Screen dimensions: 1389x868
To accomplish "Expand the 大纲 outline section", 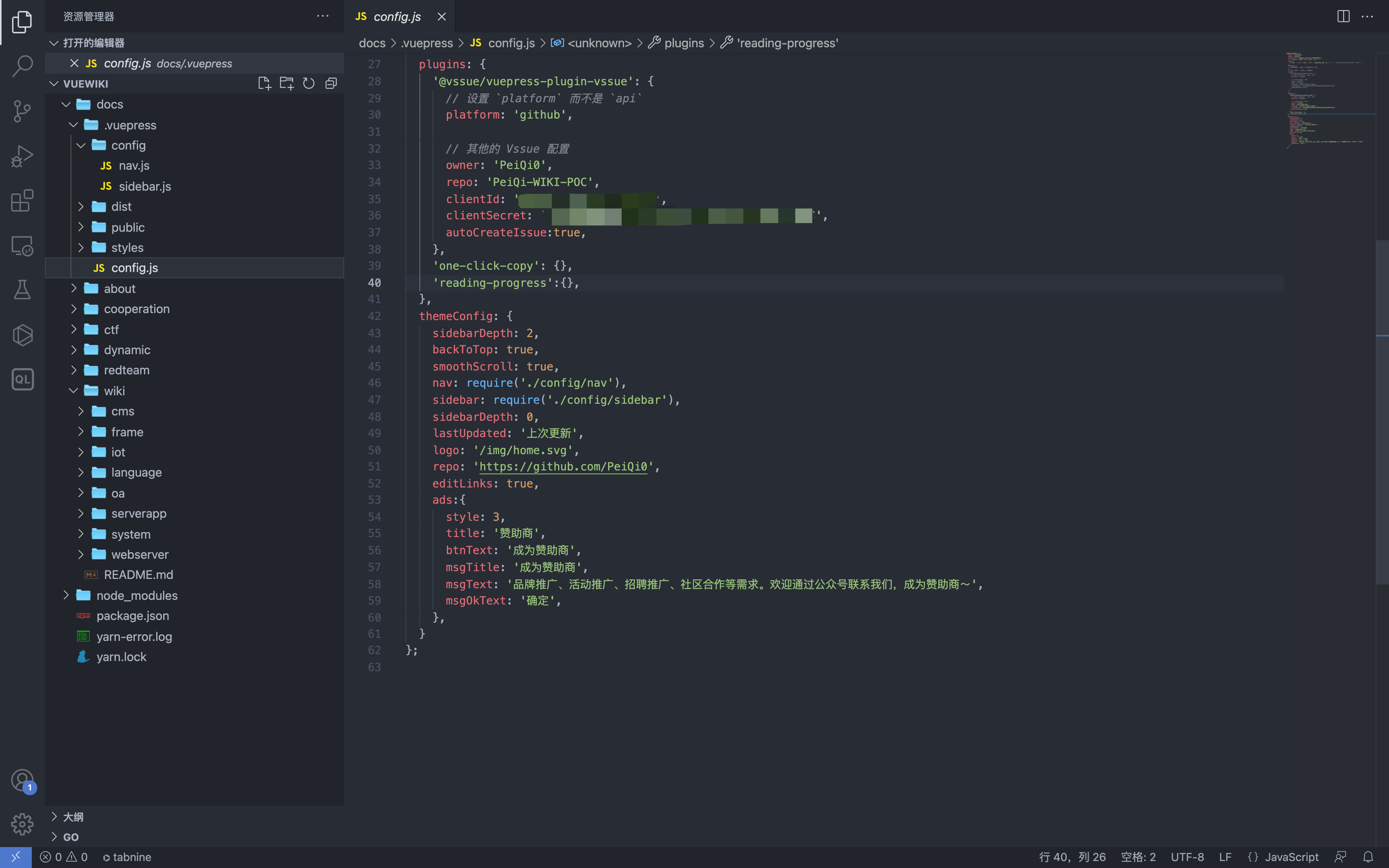I will click(73, 816).
